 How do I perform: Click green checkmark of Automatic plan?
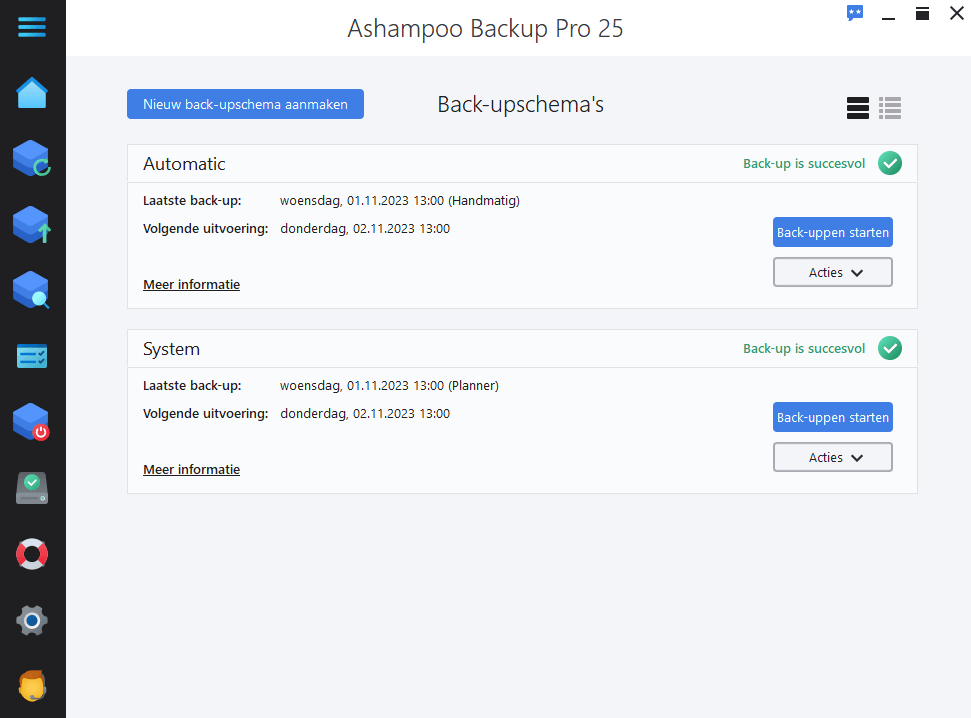pos(890,164)
